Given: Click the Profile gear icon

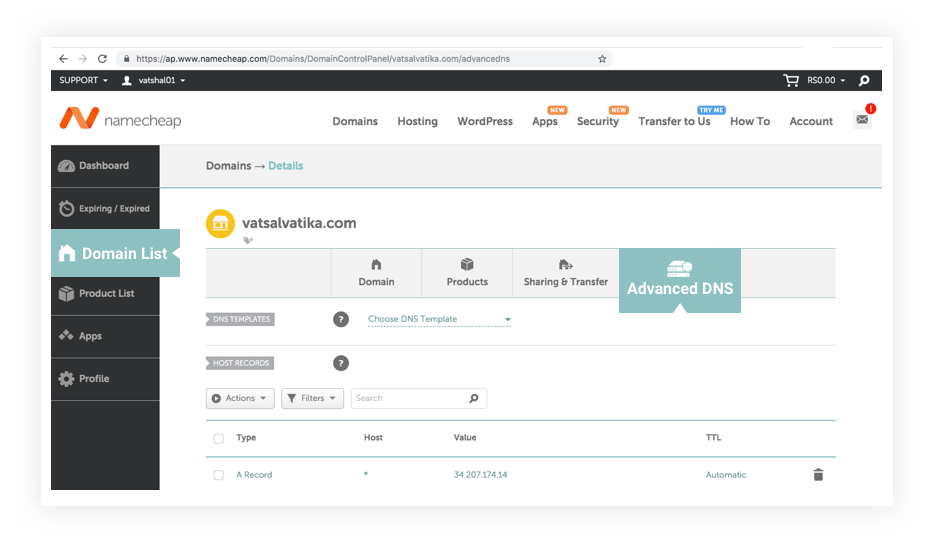Looking at the screenshot, I should point(66,379).
